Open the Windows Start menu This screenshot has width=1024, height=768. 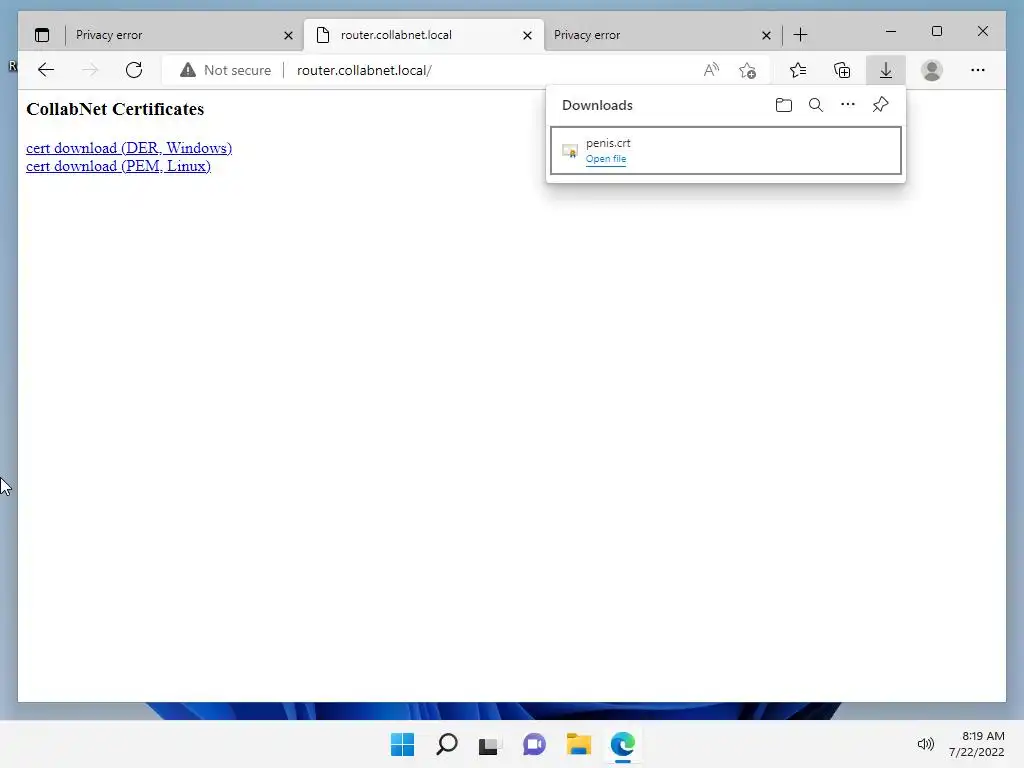(x=402, y=744)
